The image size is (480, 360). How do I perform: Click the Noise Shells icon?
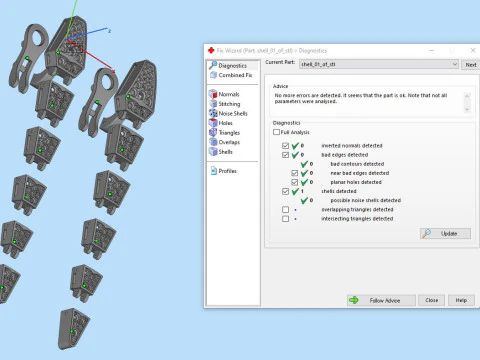[213, 114]
